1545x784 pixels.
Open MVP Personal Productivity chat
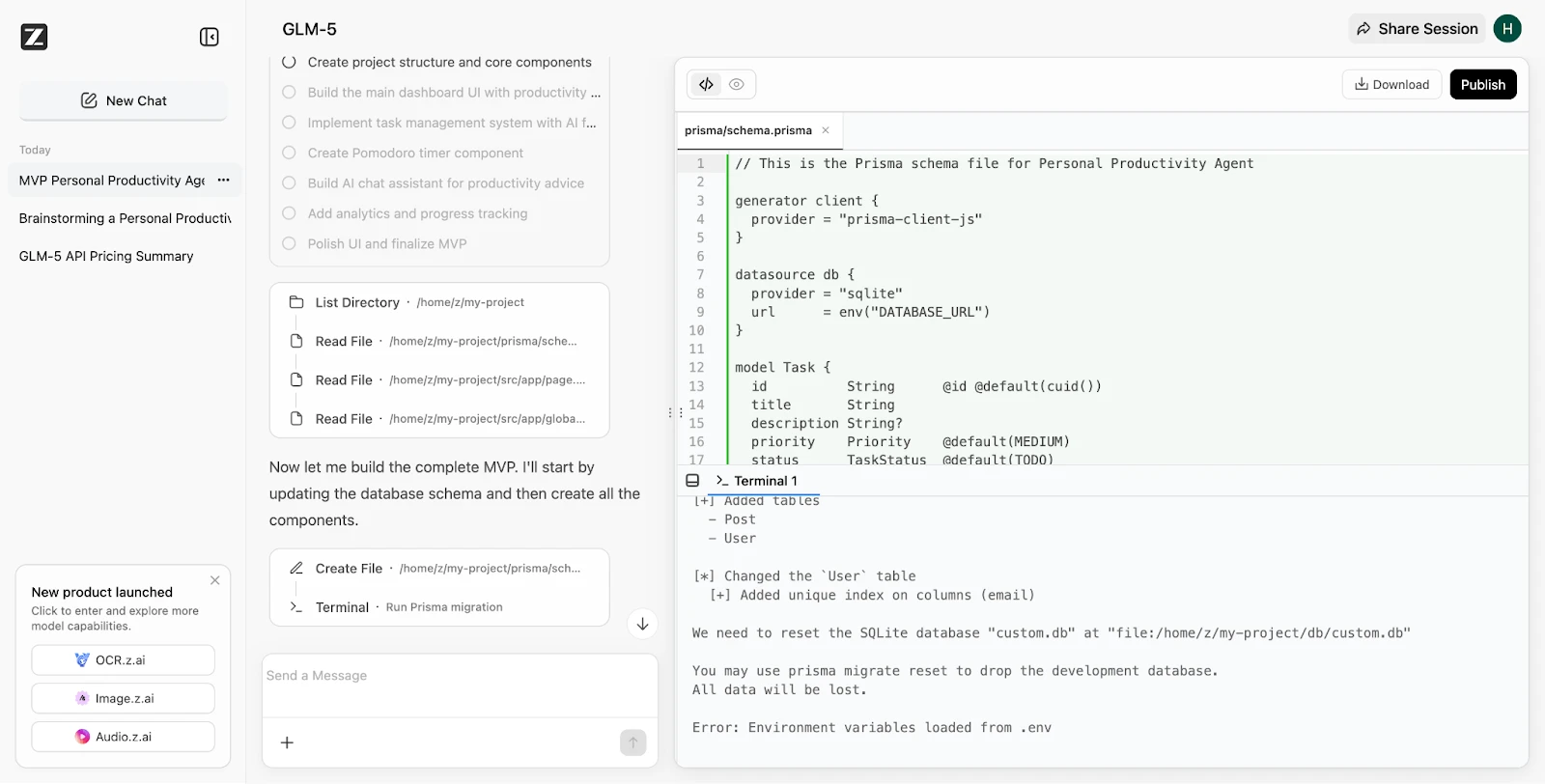click(x=111, y=181)
